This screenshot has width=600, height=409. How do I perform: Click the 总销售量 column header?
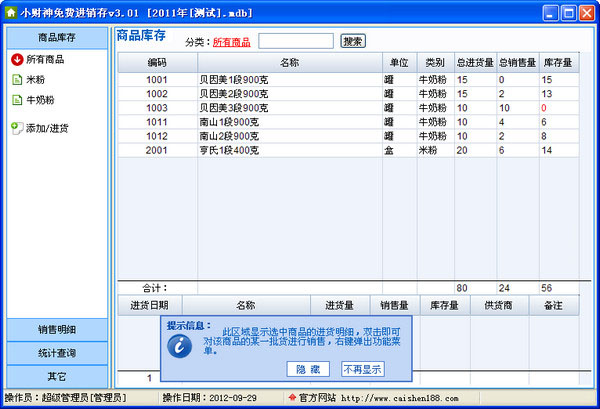point(518,63)
